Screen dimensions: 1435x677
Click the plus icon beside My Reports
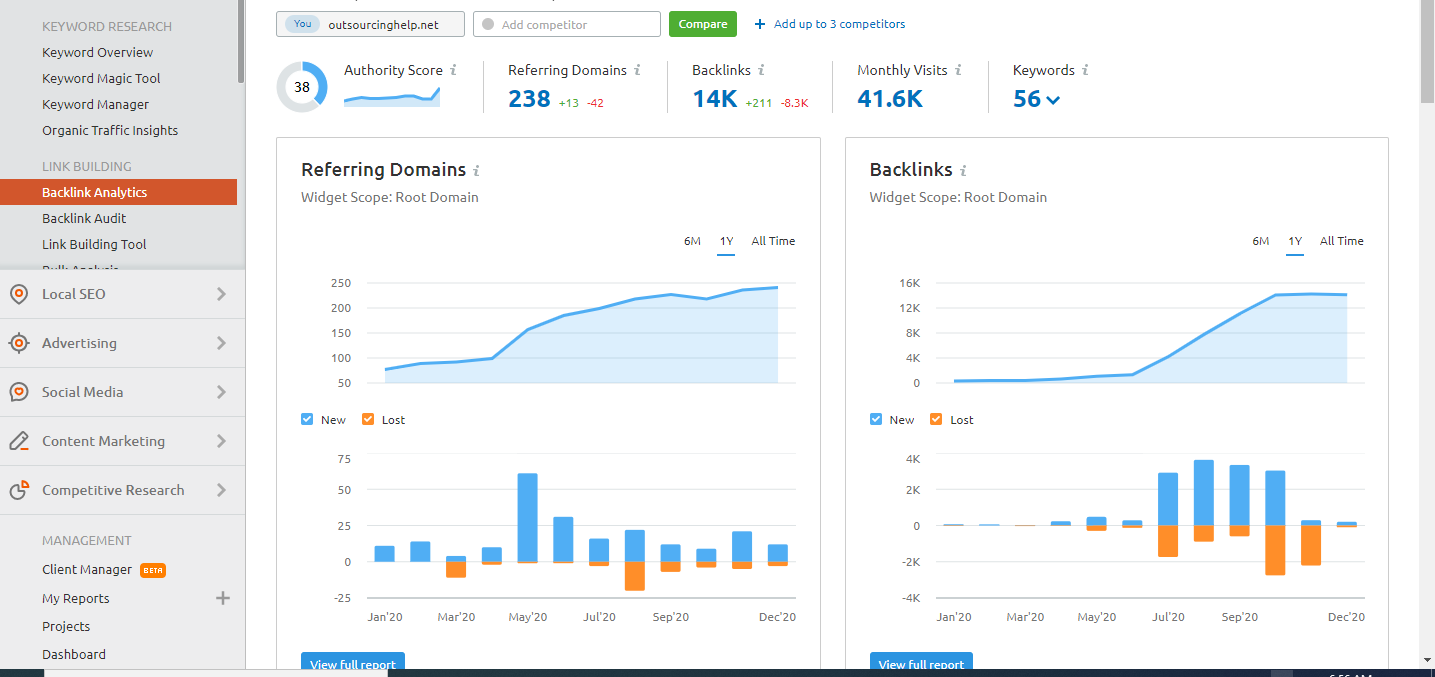coord(222,598)
